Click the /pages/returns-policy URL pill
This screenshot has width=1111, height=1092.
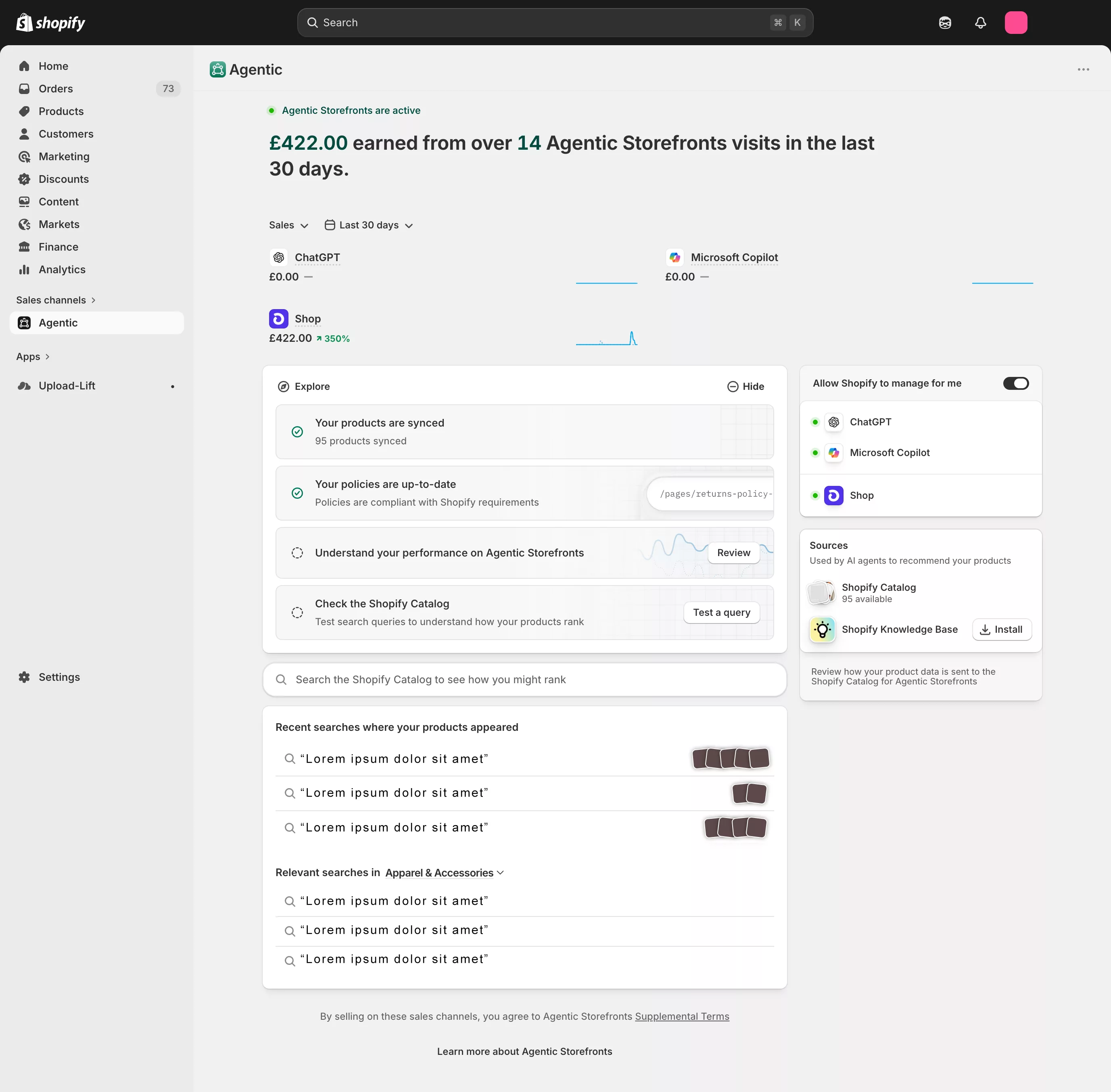tap(710, 494)
